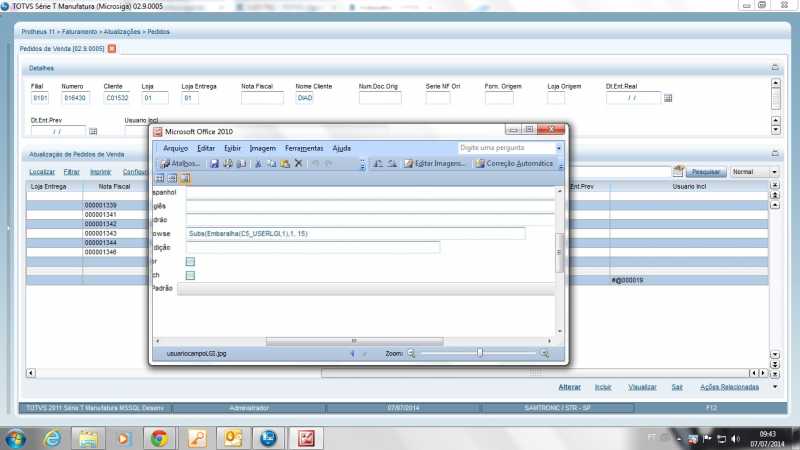Click the Incluir link
The image size is (800, 450).
coord(603,387)
